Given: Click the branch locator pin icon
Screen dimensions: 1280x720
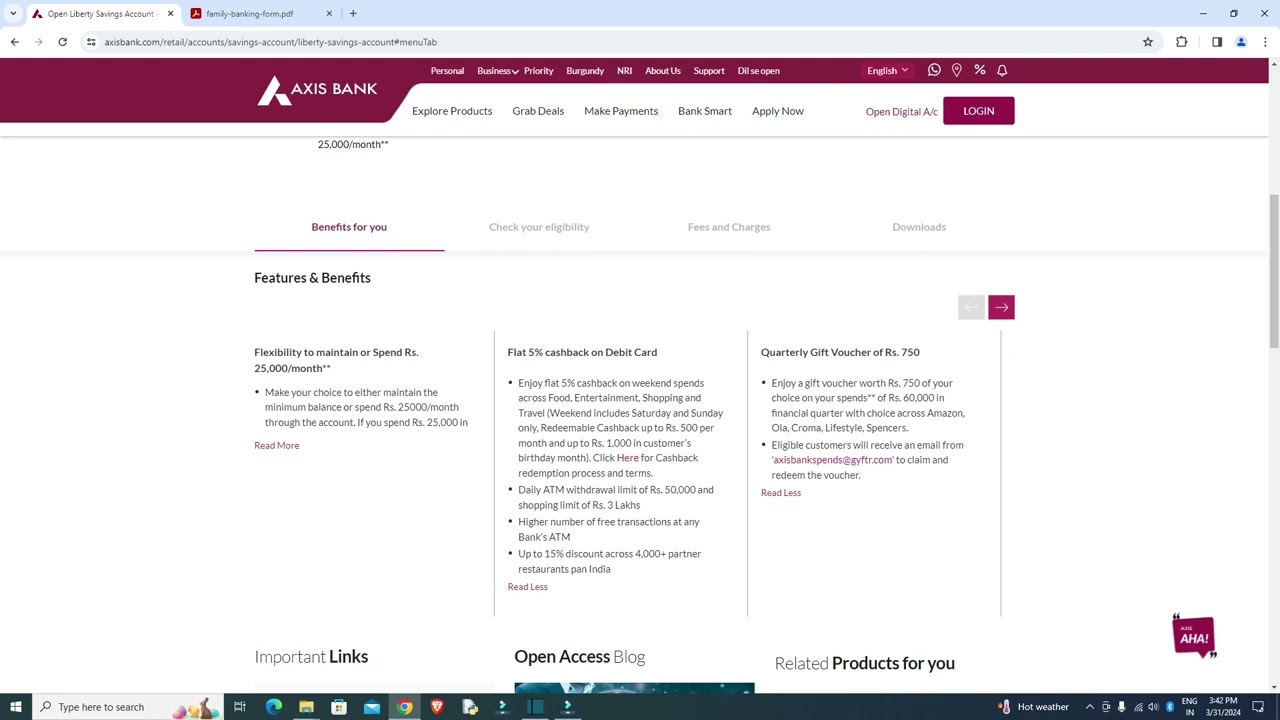Looking at the screenshot, I should tap(957, 70).
